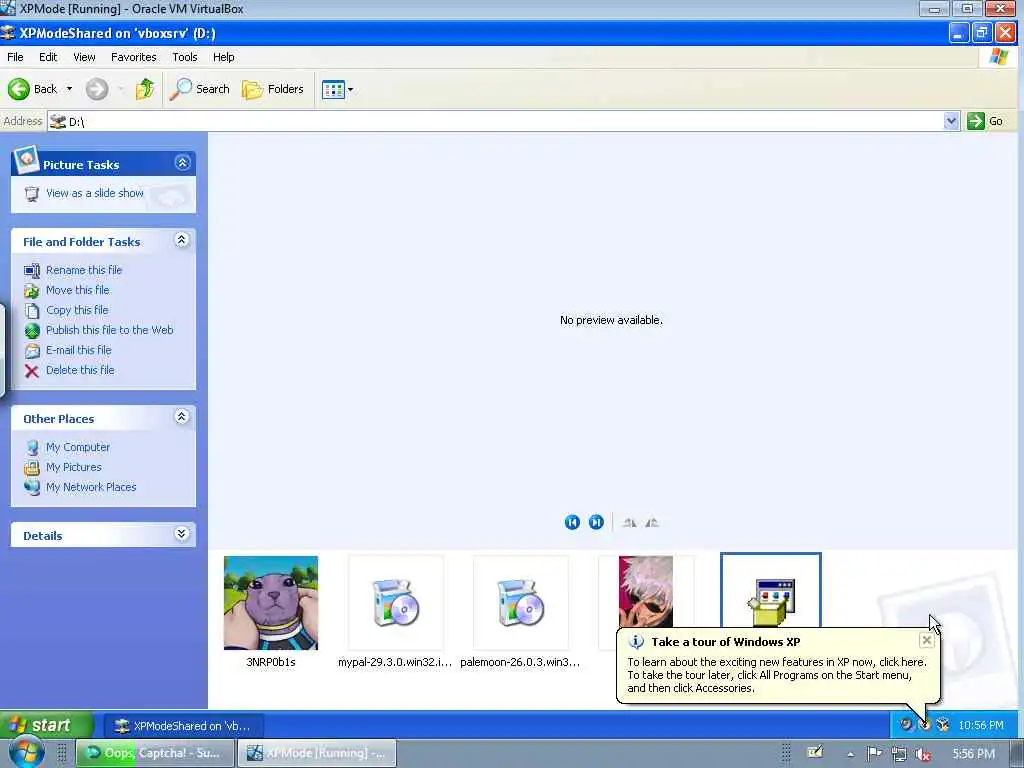The height and width of the screenshot is (768, 1024).
Task: Click Publish this file to the Web
Action: 110,330
